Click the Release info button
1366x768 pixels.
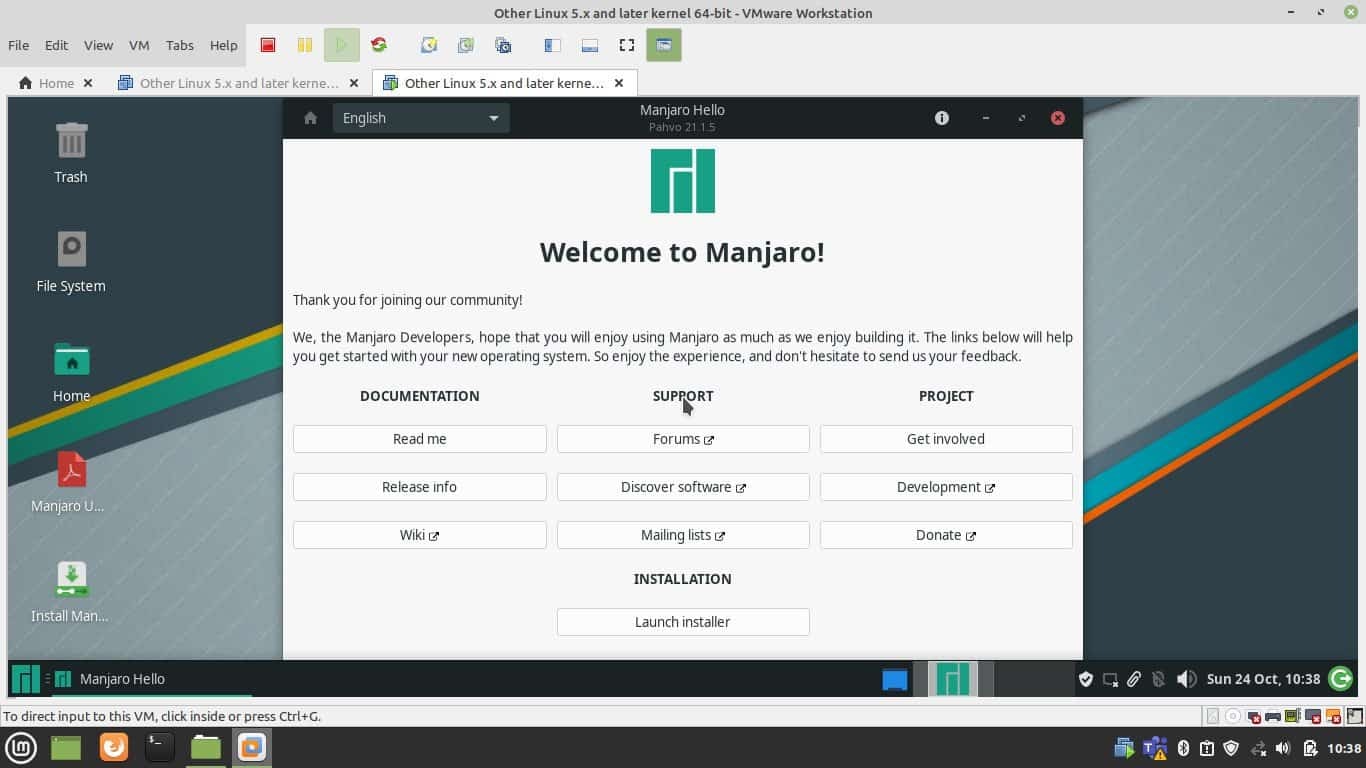point(420,487)
